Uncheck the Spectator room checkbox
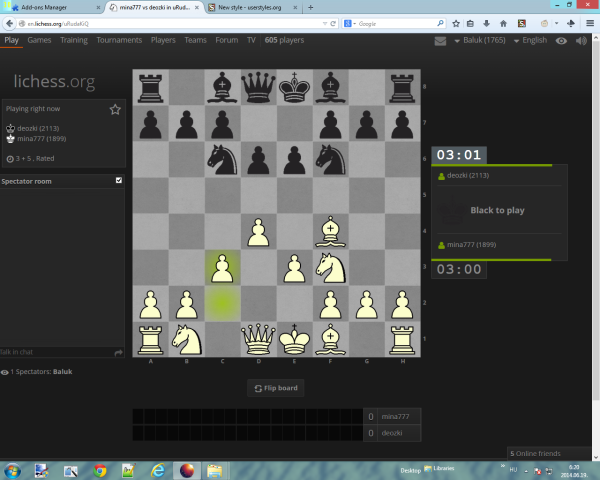 [x=119, y=180]
